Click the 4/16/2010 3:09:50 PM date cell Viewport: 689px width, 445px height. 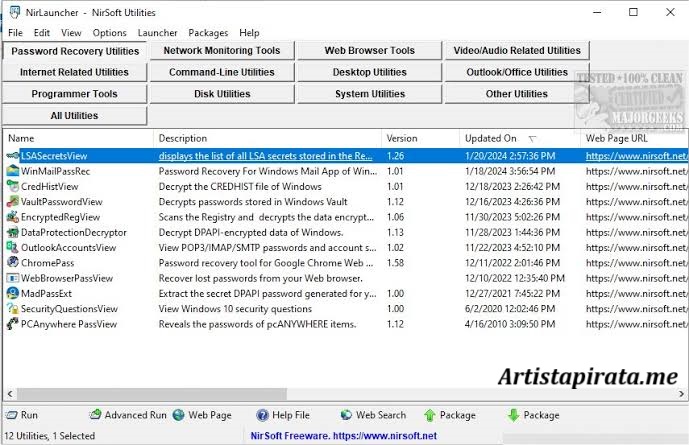(510, 324)
